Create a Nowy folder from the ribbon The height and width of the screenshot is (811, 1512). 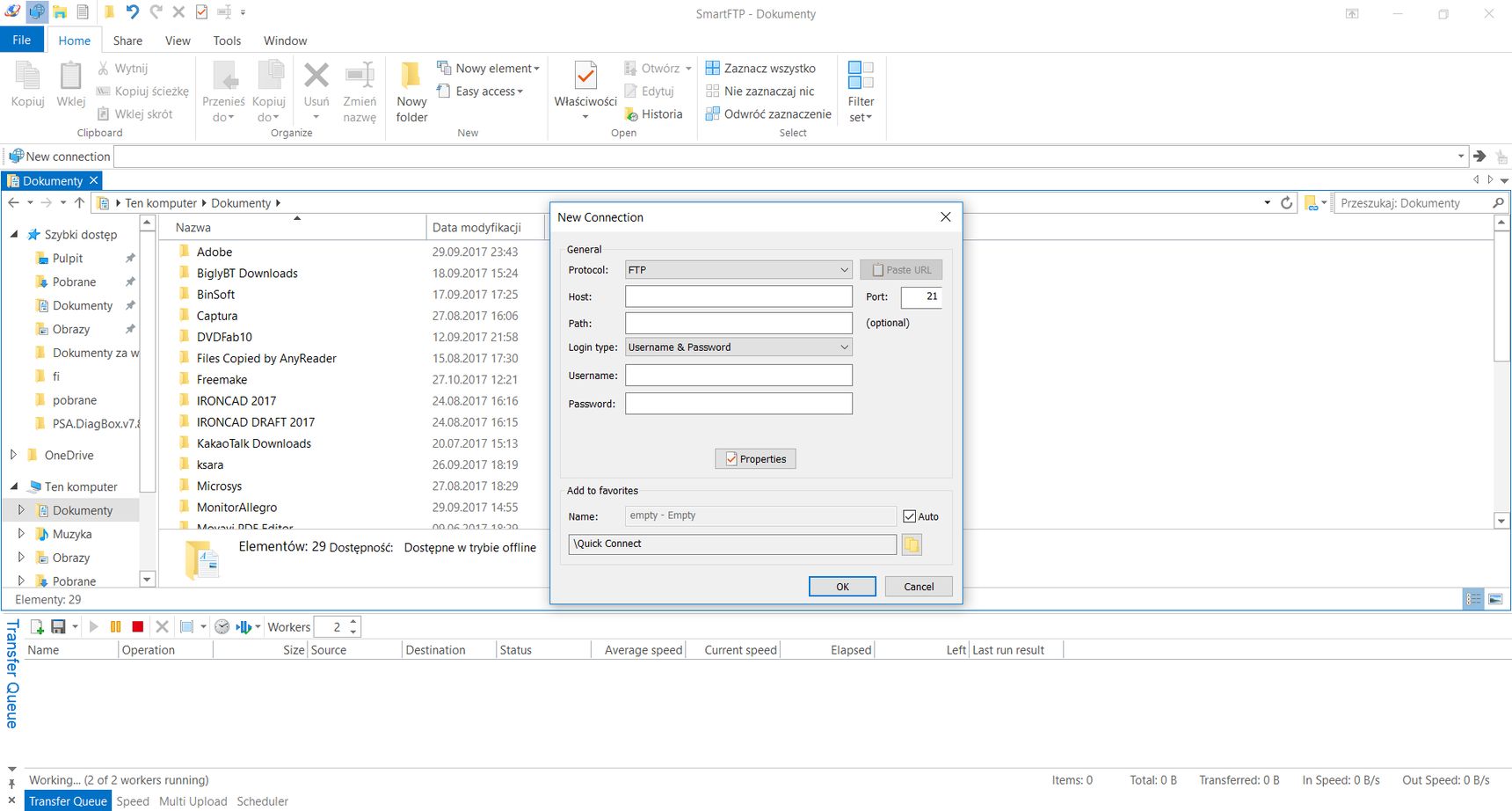point(411,91)
